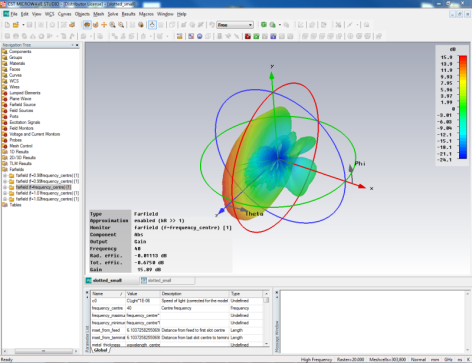Viewport: 472px width, 363px height.
Task: Select TLM Results tree item
Action: (20, 164)
